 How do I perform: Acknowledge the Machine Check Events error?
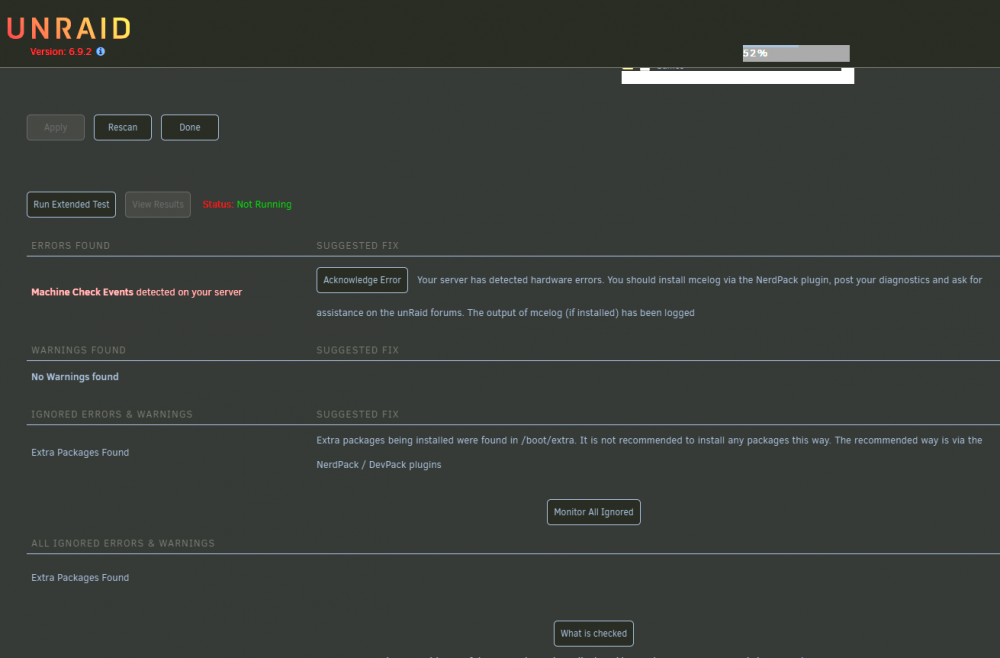362,280
